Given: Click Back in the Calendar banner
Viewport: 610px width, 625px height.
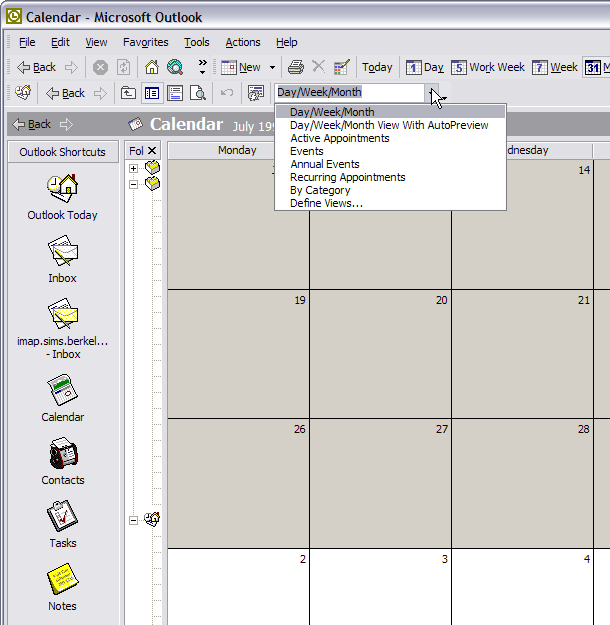Looking at the screenshot, I should pos(31,124).
